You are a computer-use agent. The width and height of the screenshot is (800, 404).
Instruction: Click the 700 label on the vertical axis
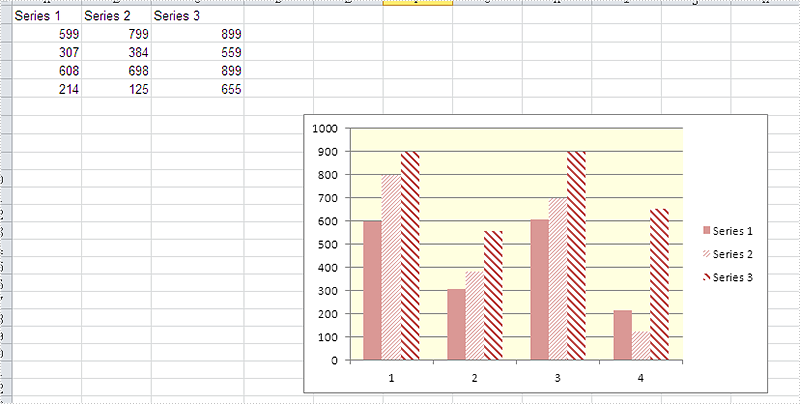click(330, 198)
